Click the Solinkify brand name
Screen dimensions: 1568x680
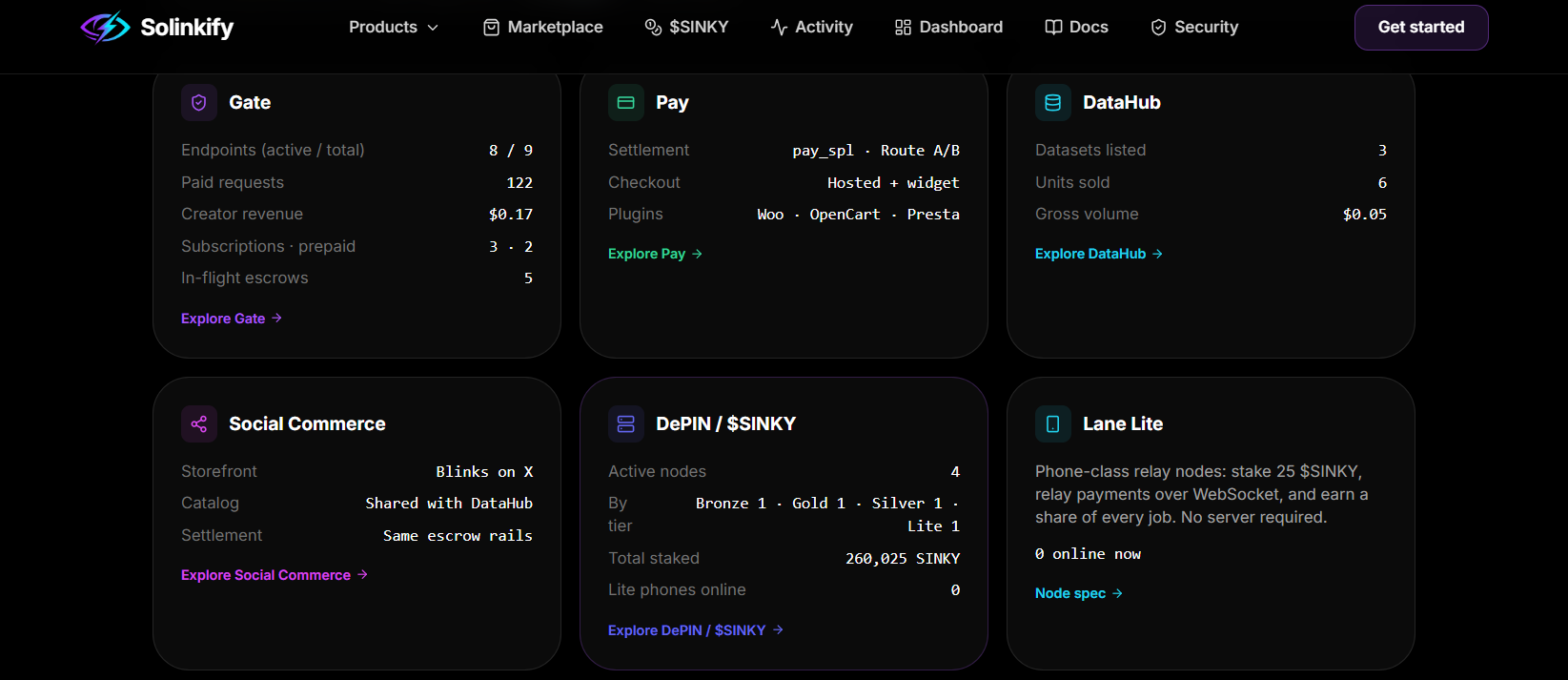coord(187,28)
